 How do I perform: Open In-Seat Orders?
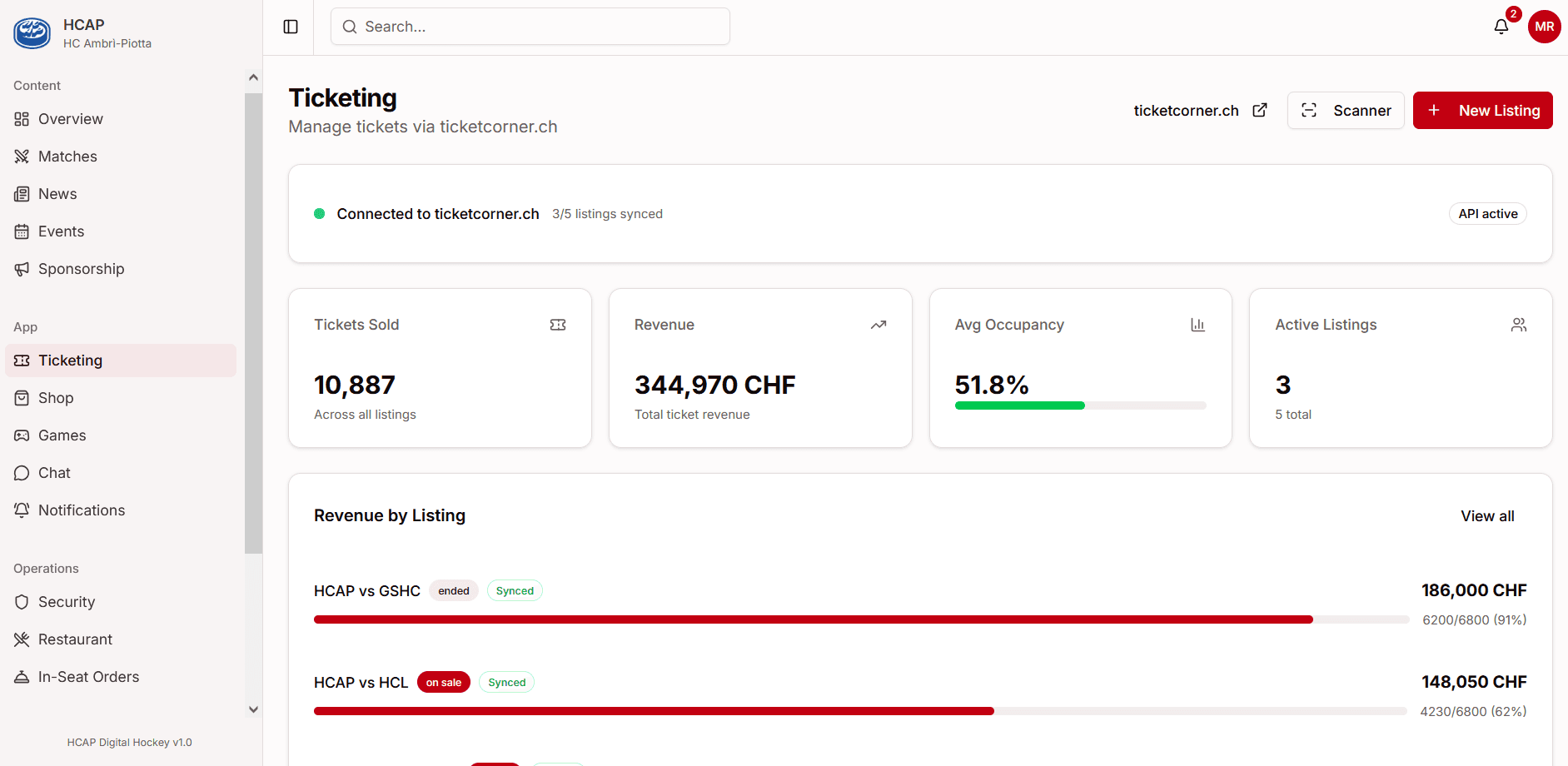121,677
